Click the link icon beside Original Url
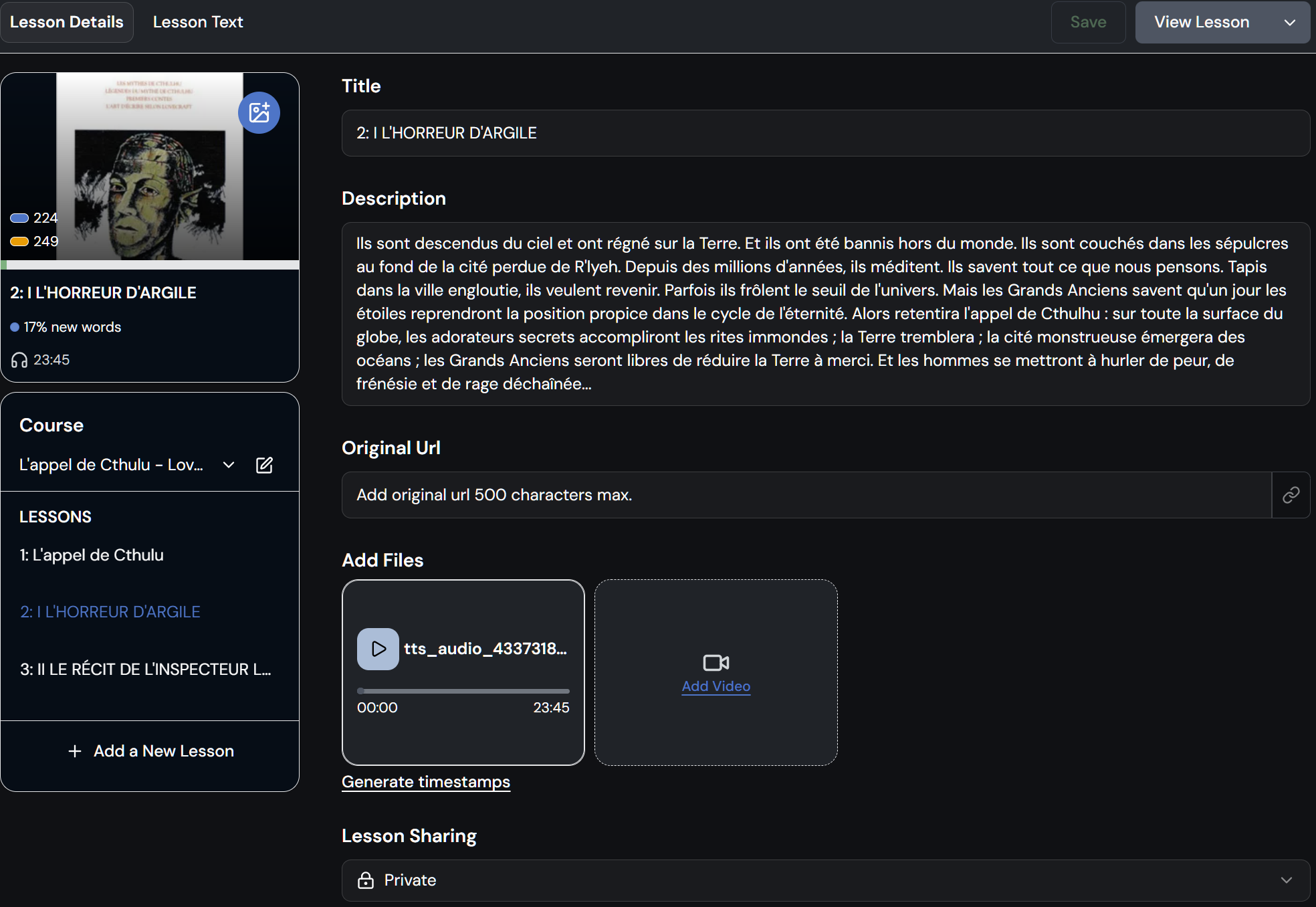 click(1291, 495)
